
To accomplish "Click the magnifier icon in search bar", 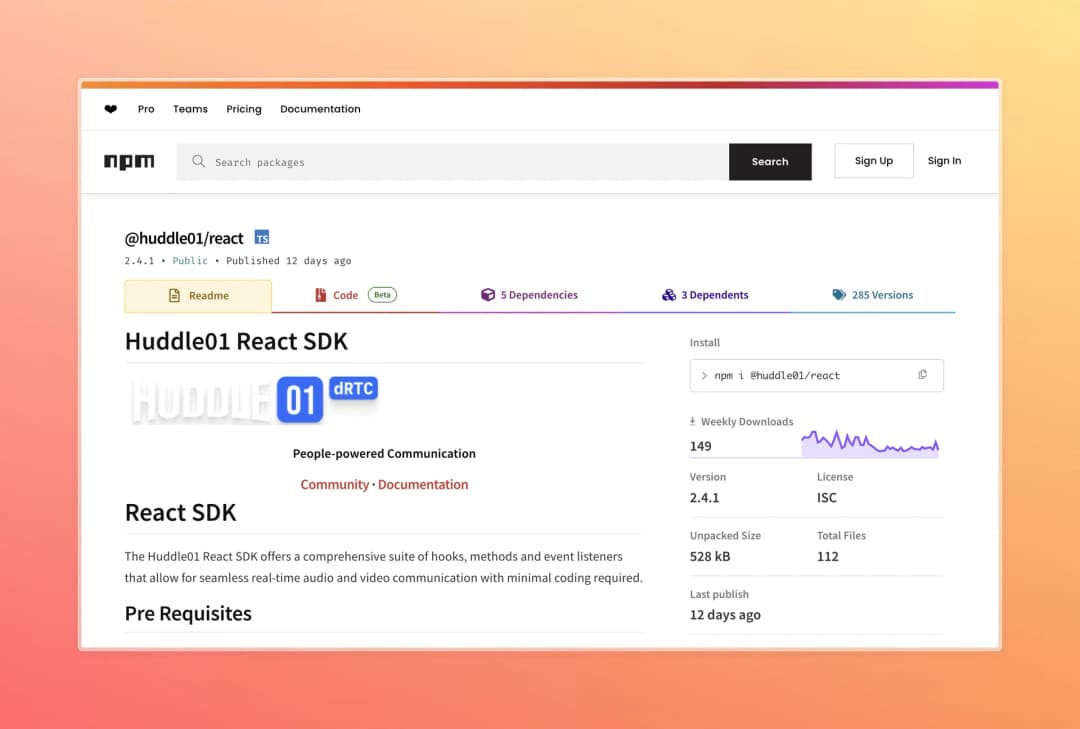I will [x=198, y=161].
